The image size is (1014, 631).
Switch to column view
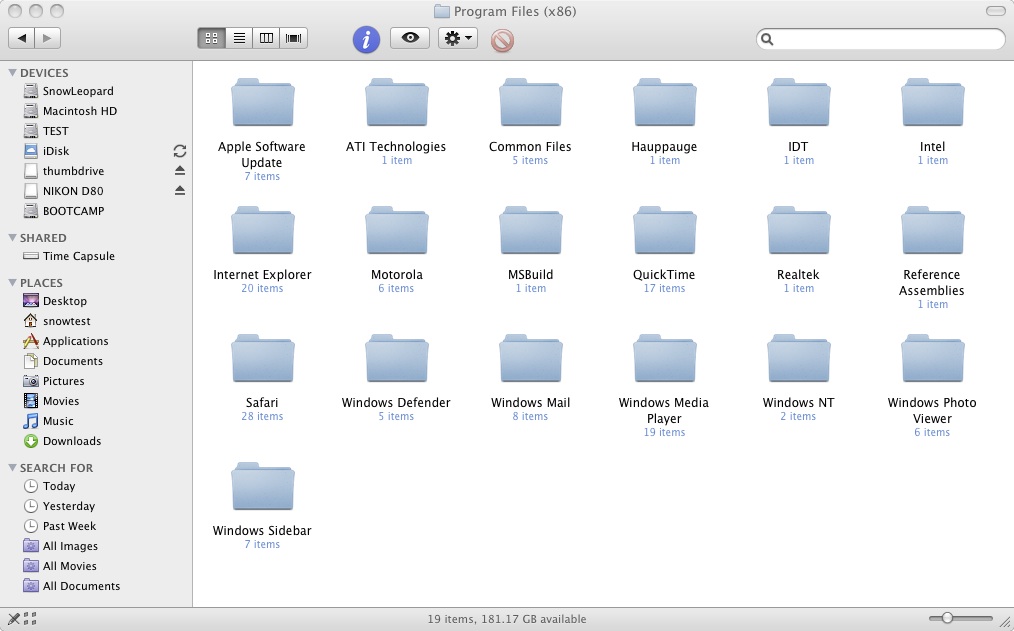pos(266,38)
